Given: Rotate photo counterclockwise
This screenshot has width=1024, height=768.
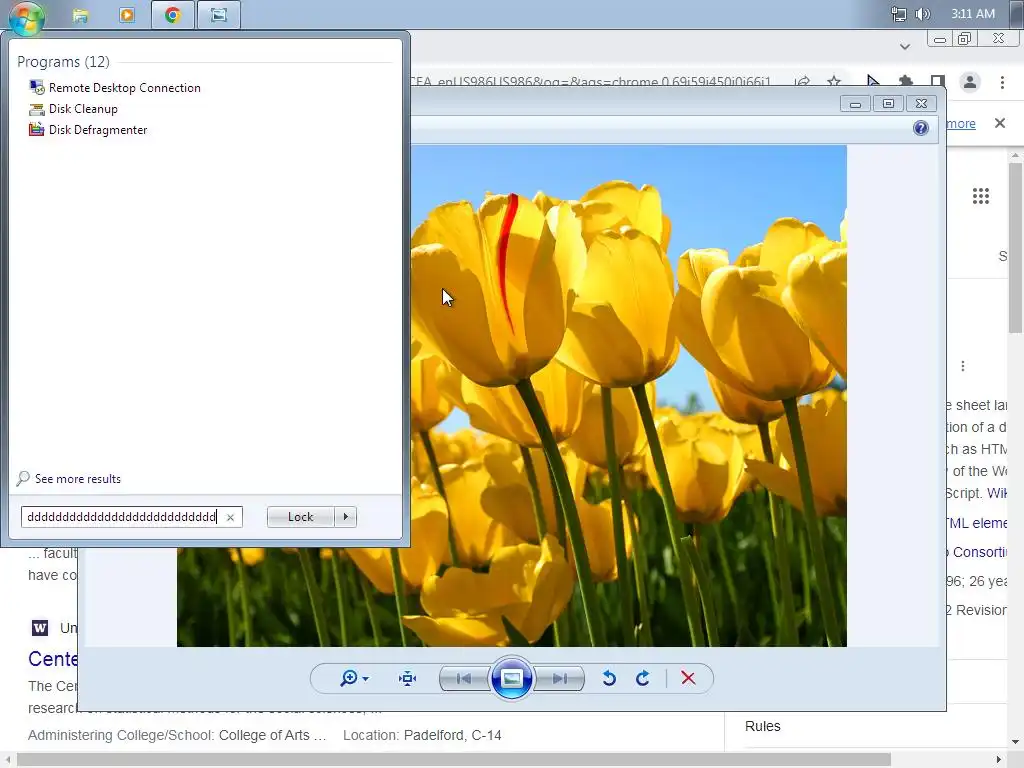Looking at the screenshot, I should click(609, 679).
